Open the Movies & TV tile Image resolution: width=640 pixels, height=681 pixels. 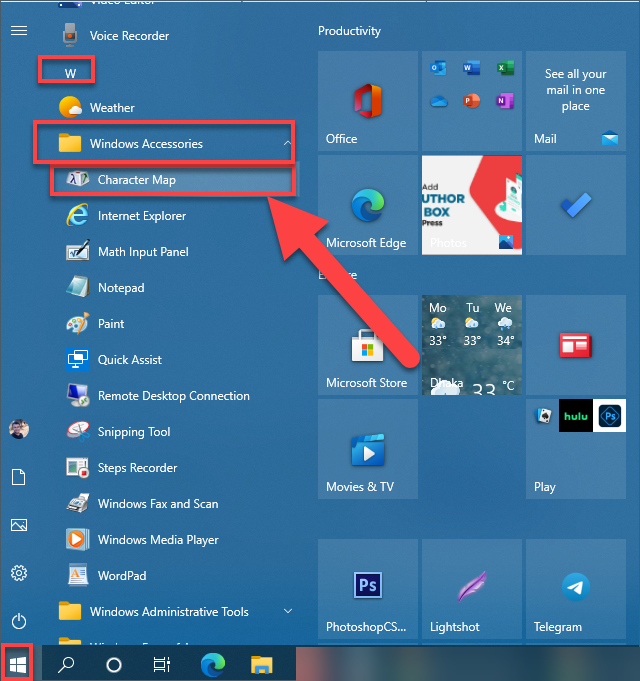point(368,449)
